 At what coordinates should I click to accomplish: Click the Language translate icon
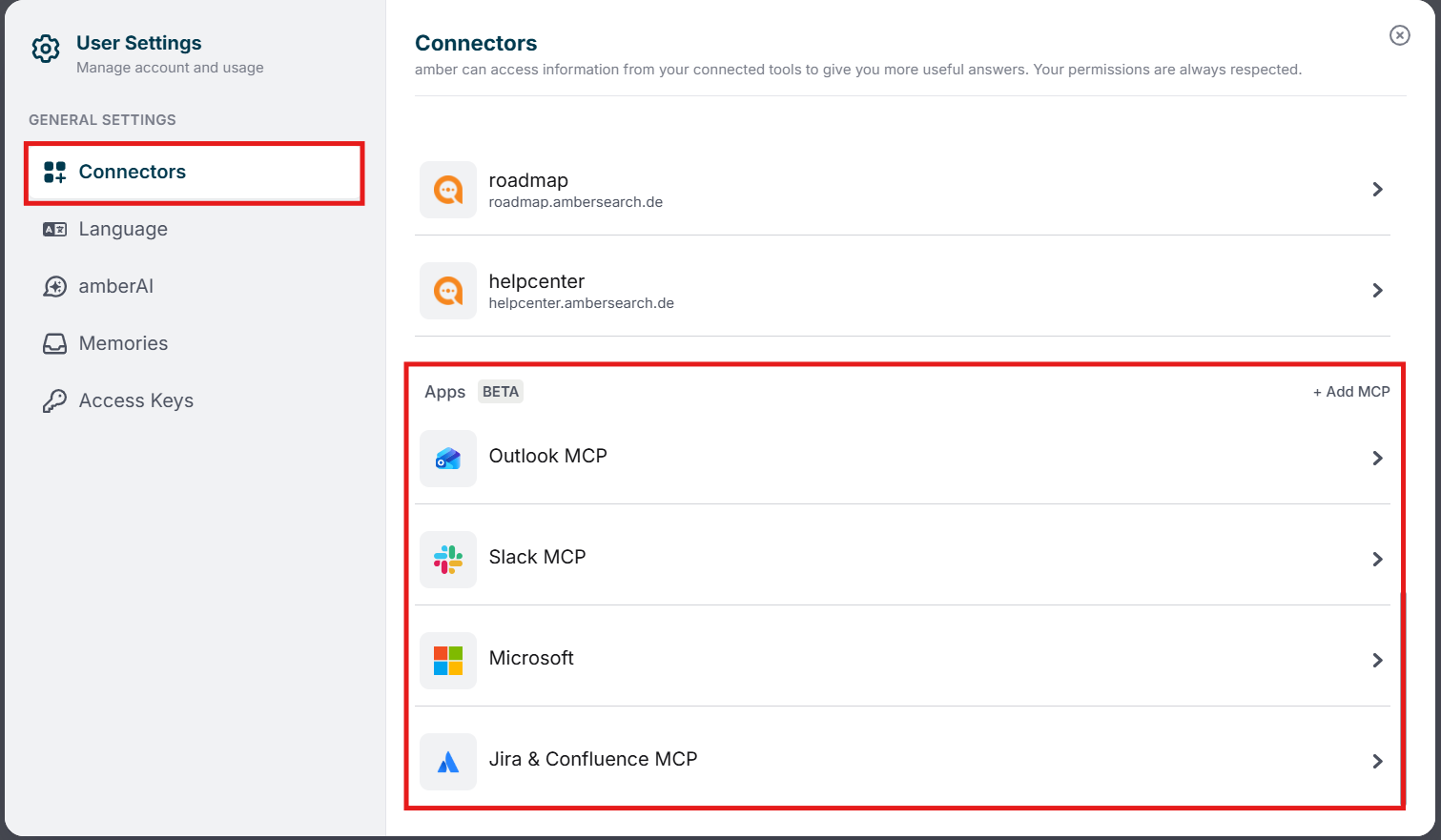pos(55,229)
